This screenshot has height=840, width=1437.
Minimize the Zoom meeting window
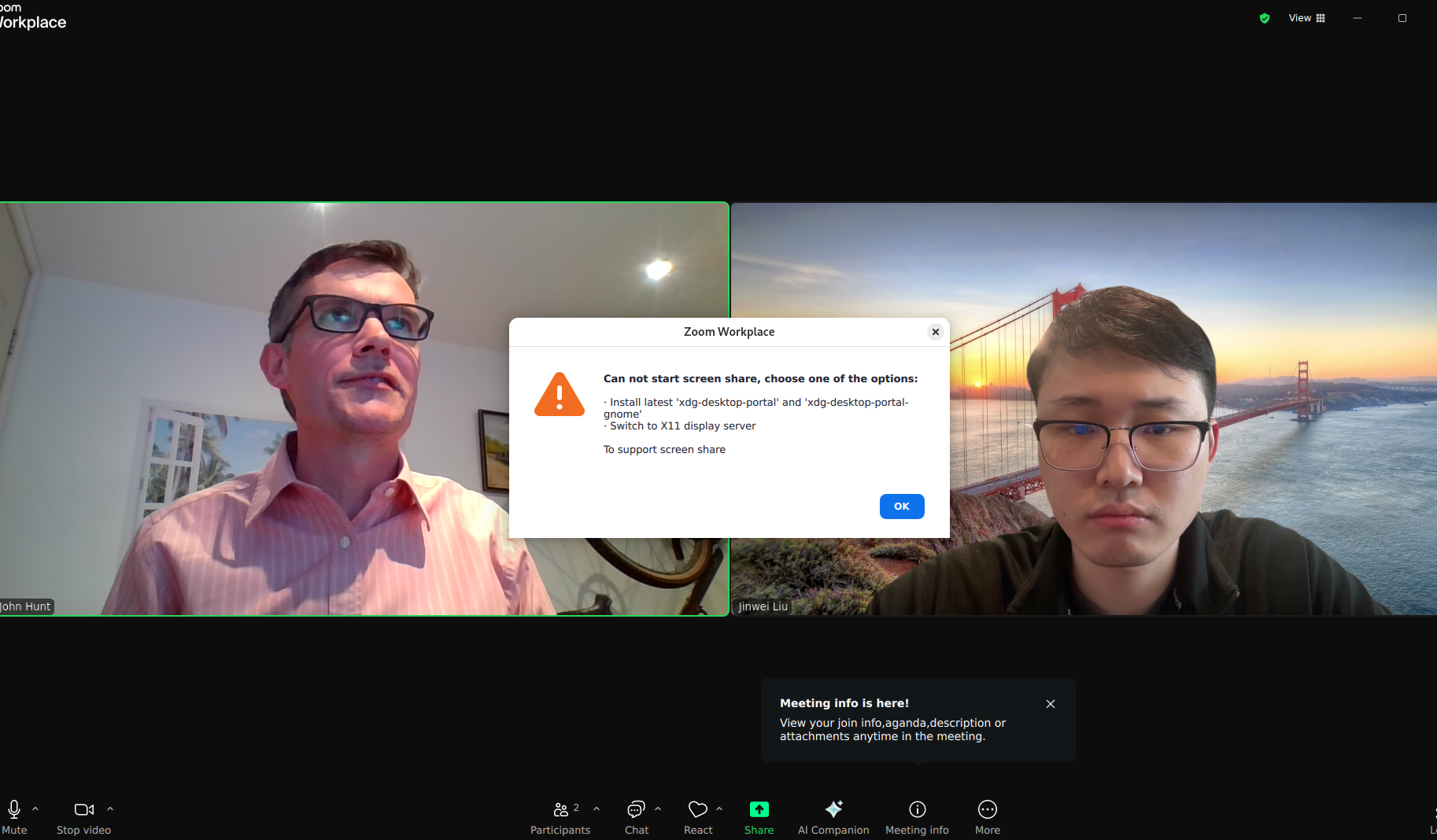[x=1358, y=18]
